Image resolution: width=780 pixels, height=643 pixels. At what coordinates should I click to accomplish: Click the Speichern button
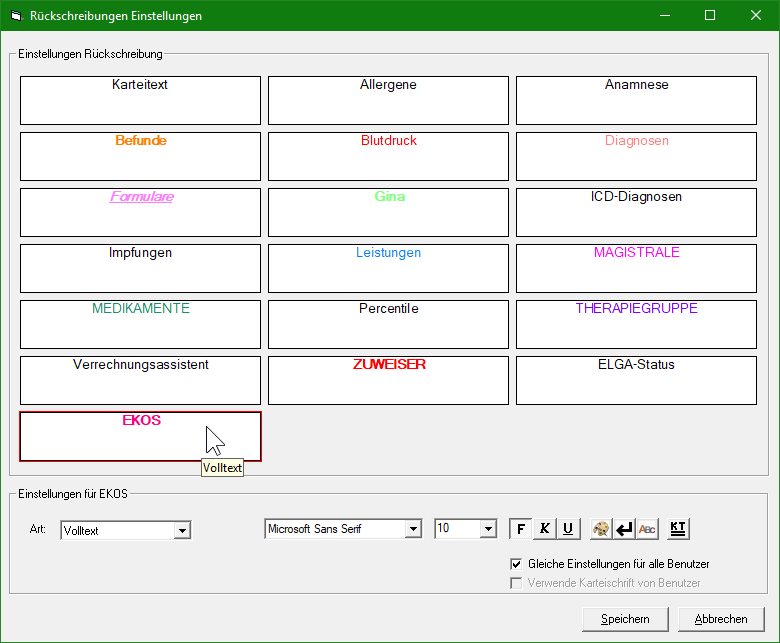tap(625, 619)
